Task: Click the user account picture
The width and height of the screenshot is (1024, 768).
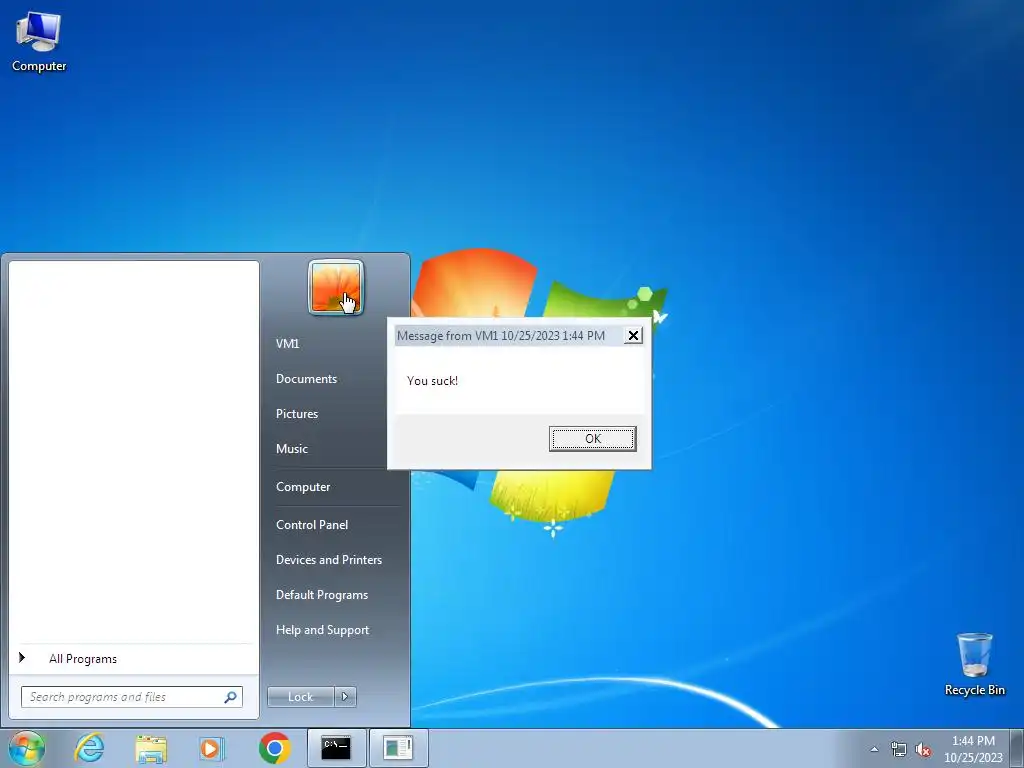Action: coord(336,287)
